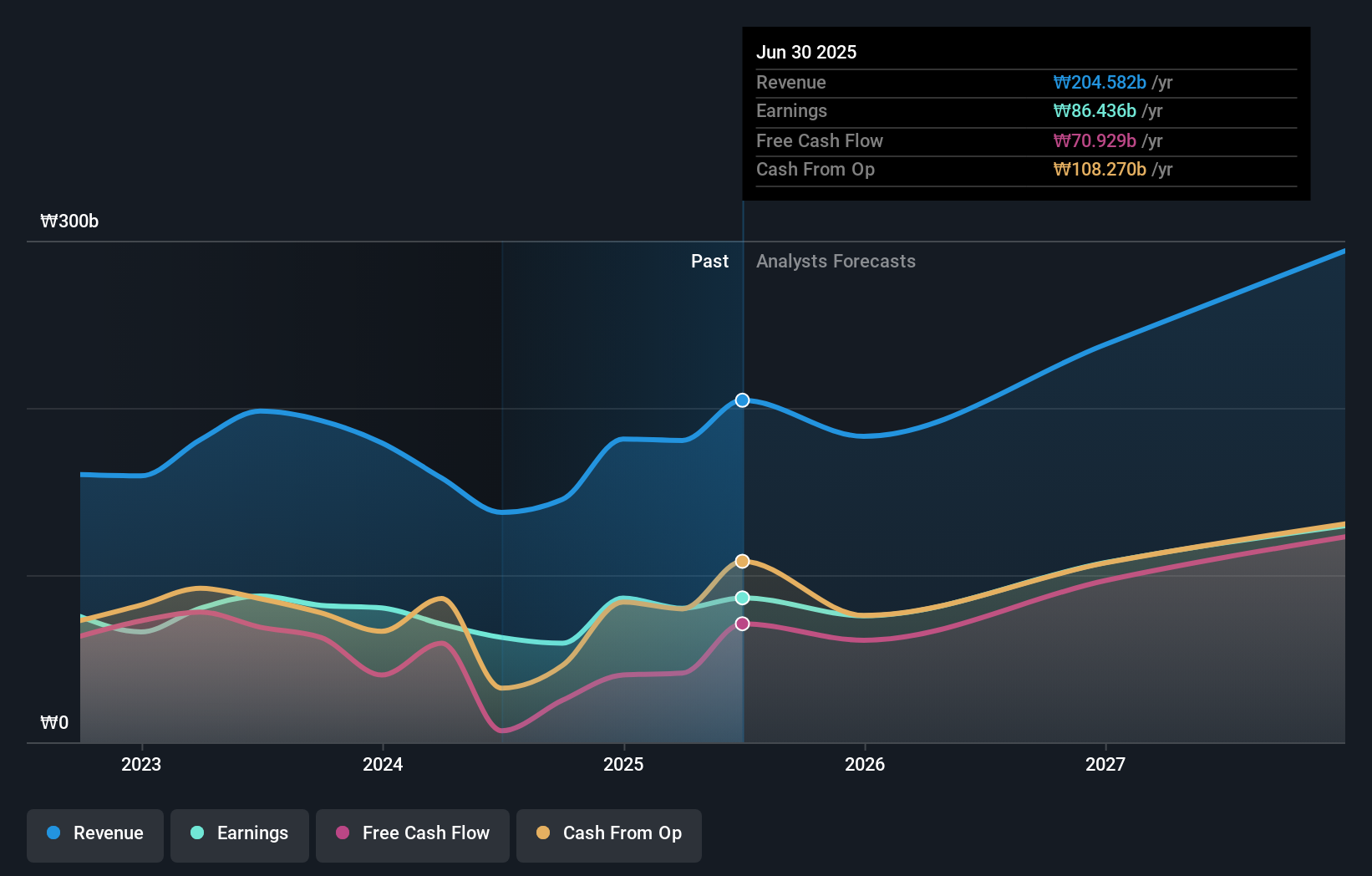Select the Earnings marker on chart
Screen dimensions: 1372x876
[x=741, y=597]
